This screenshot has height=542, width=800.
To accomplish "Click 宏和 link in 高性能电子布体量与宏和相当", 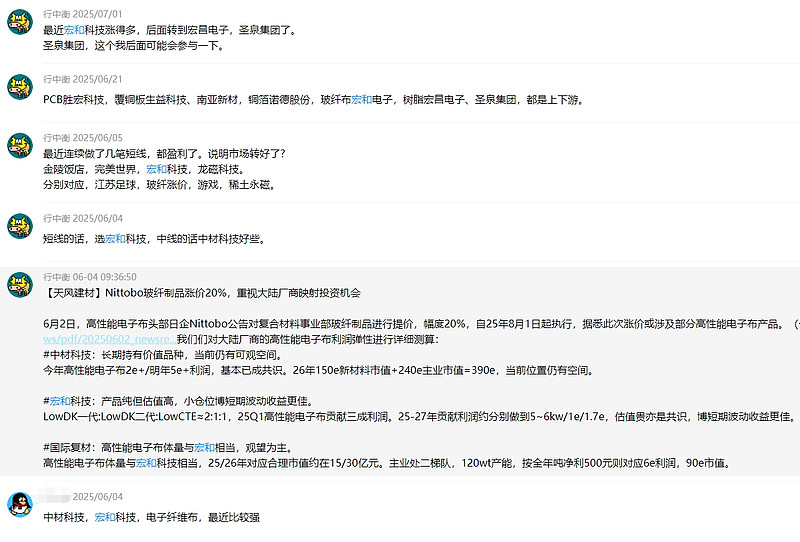I will [x=204, y=448].
